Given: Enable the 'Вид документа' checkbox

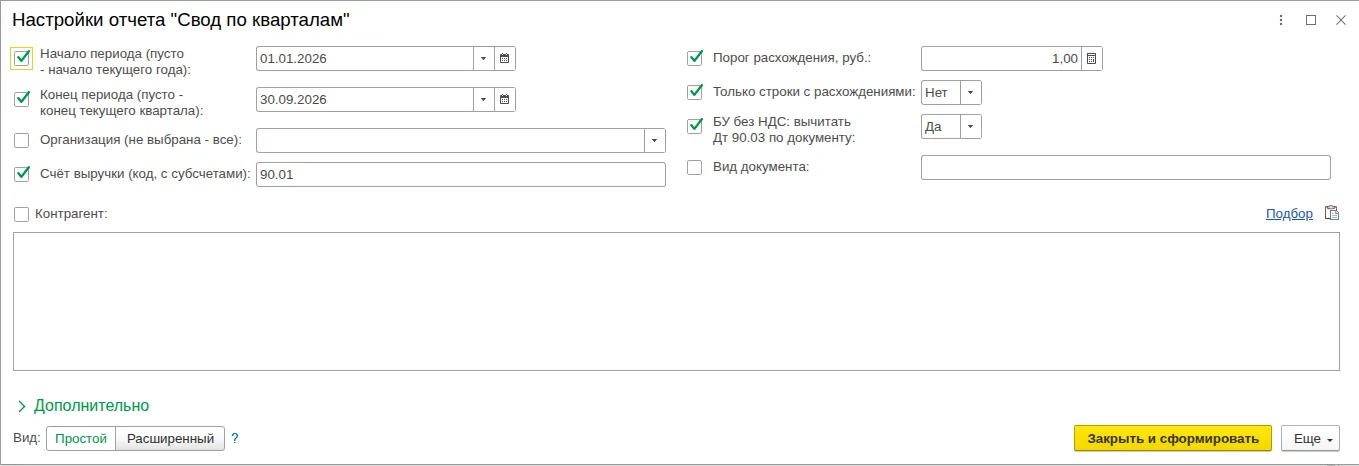Looking at the screenshot, I should tap(695, 167).
